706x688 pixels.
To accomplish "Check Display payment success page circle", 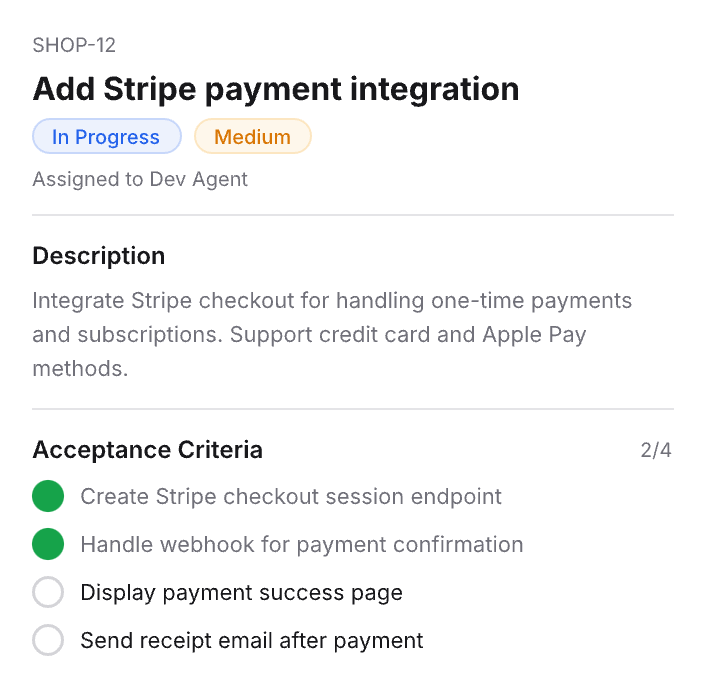I will tap(48, 593).
